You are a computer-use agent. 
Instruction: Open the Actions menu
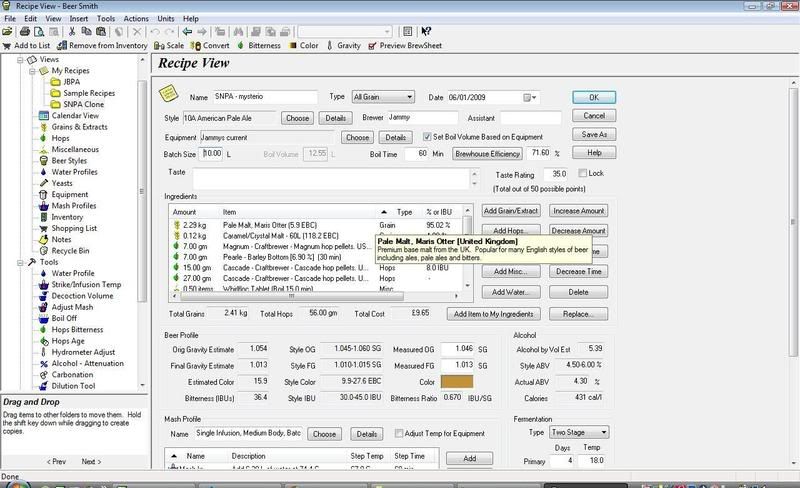coord(136,18)
